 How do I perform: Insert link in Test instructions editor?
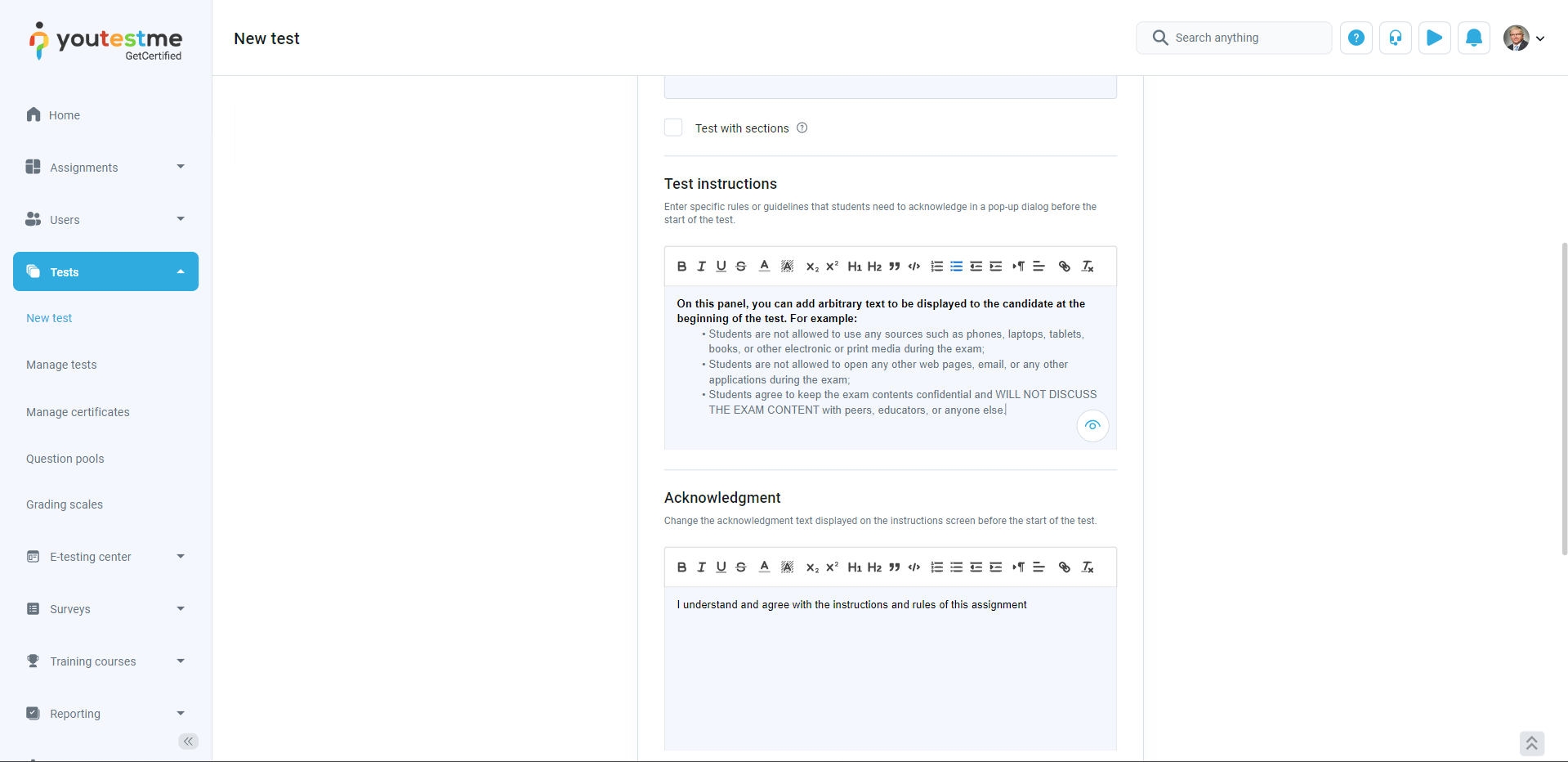point(1064,267)
